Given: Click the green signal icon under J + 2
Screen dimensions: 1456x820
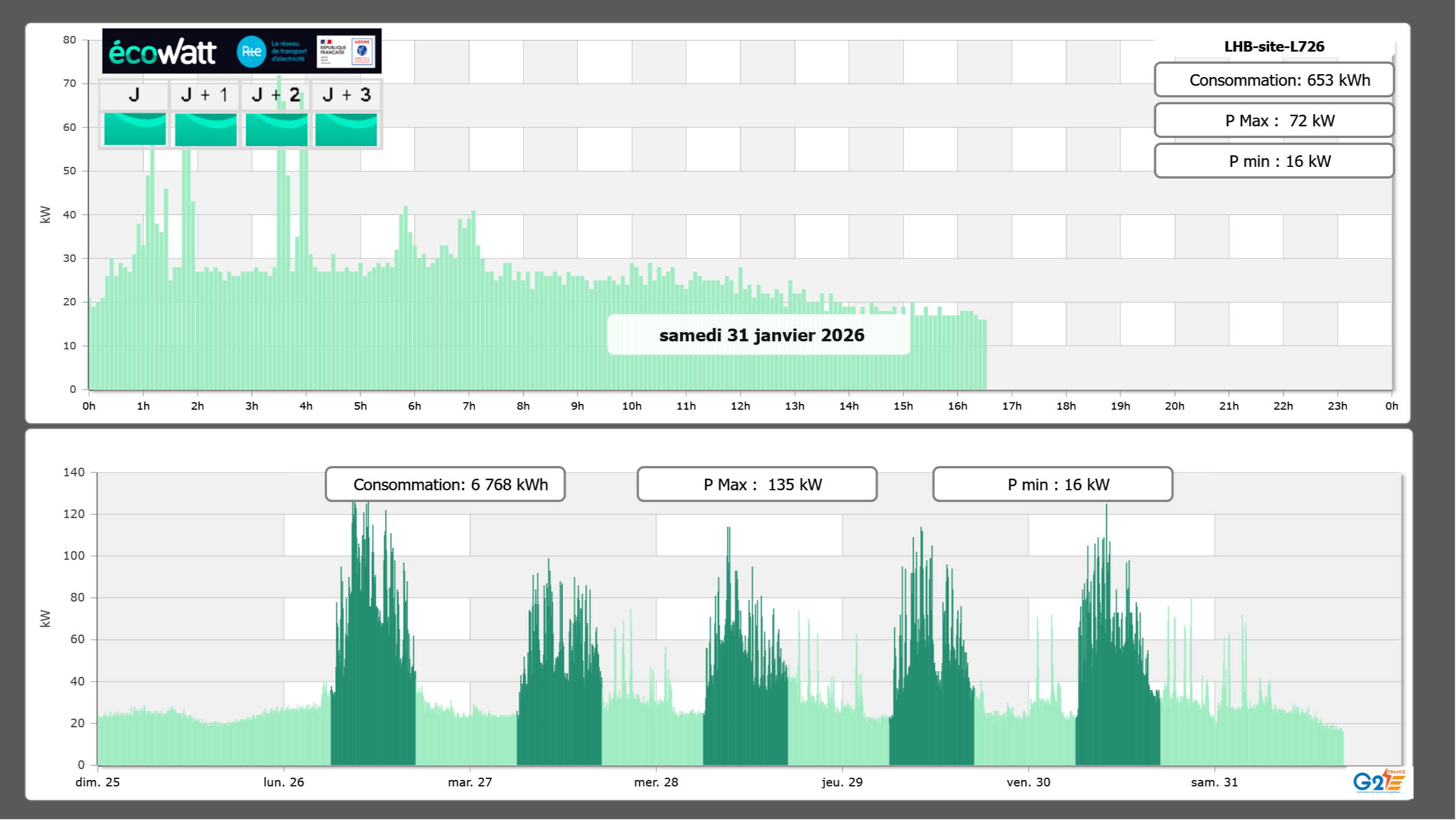Looking at the screenshot, I should coord(276,129).
